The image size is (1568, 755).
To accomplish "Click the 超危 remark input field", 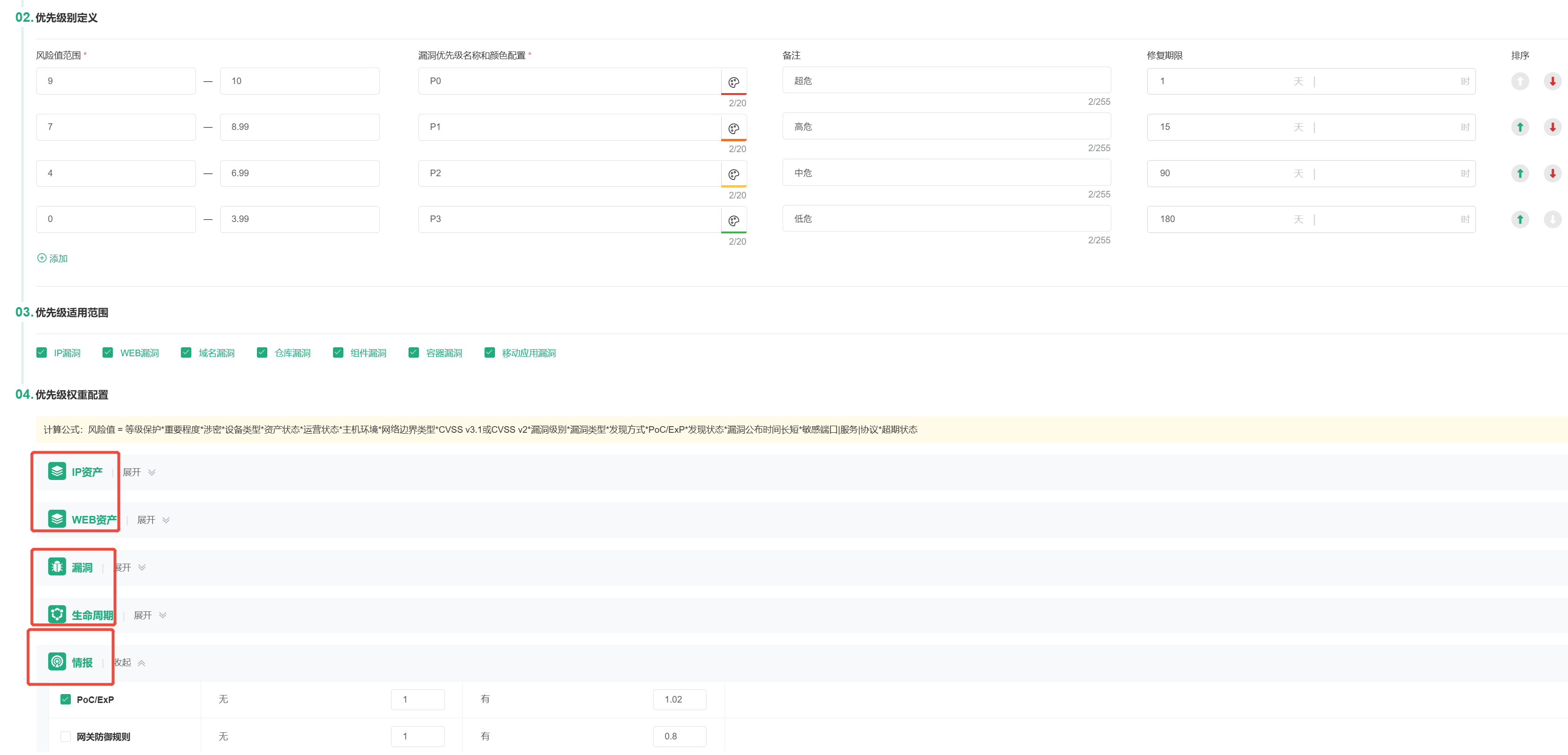I will pos(946,80).
